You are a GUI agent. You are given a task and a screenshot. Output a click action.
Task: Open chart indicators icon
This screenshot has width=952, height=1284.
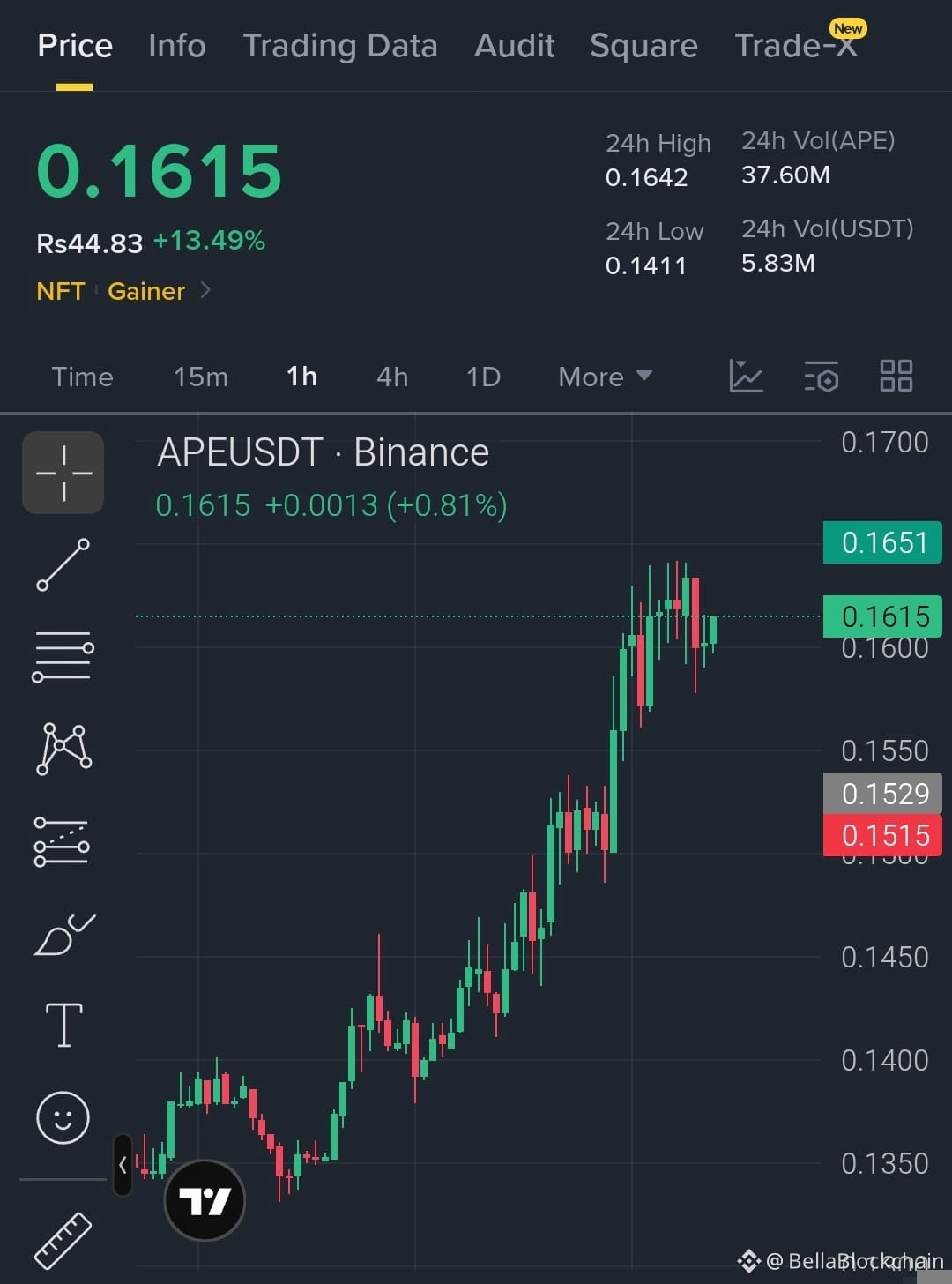746,377
